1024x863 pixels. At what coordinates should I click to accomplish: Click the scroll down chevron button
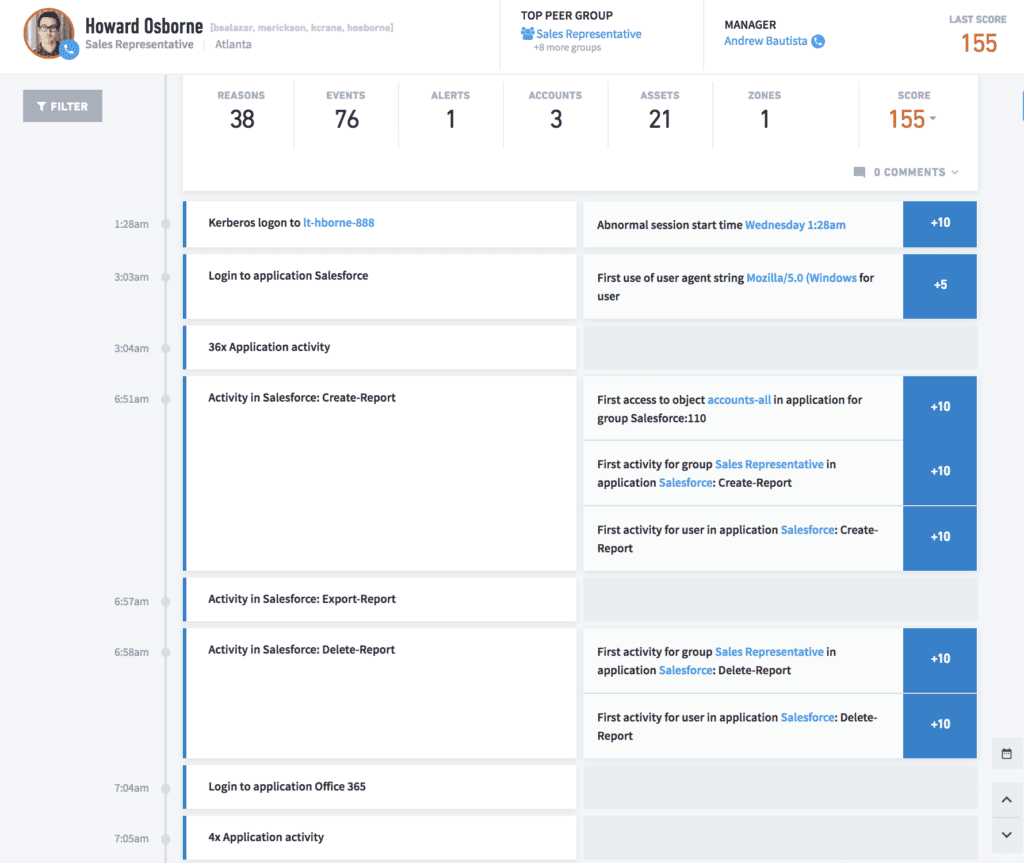(x=1006, y=835)
